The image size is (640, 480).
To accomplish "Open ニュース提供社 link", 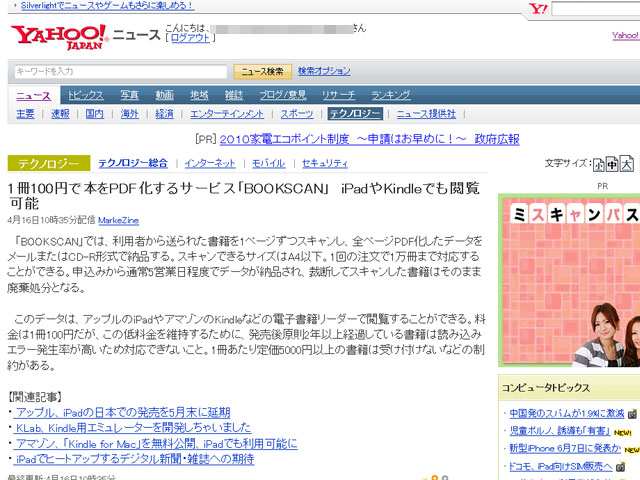I will pyautogui.click(x=426, y=114).
